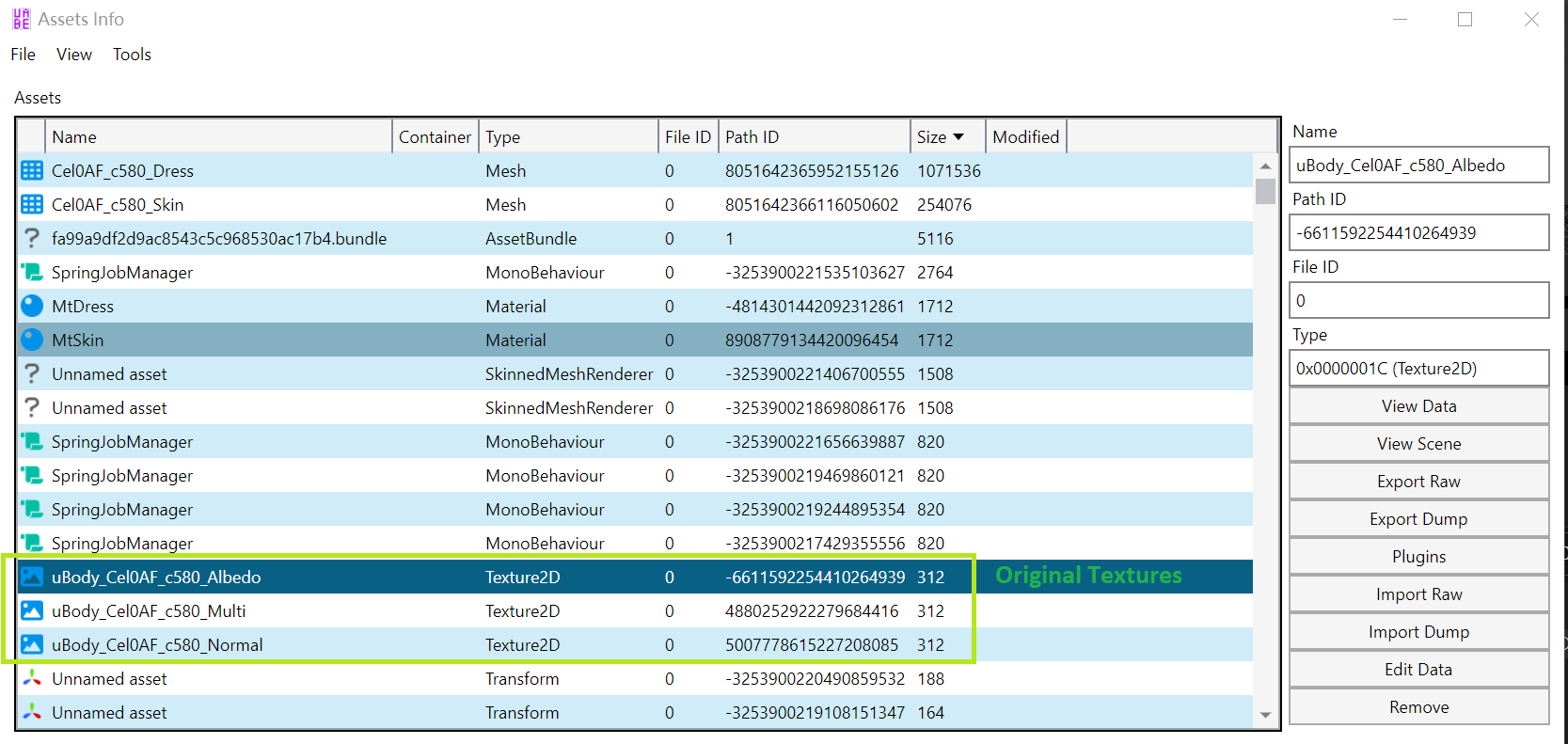Viewport: 1568px width, 744px height.
Task: Open the Plugins button
Action: 1418,557
